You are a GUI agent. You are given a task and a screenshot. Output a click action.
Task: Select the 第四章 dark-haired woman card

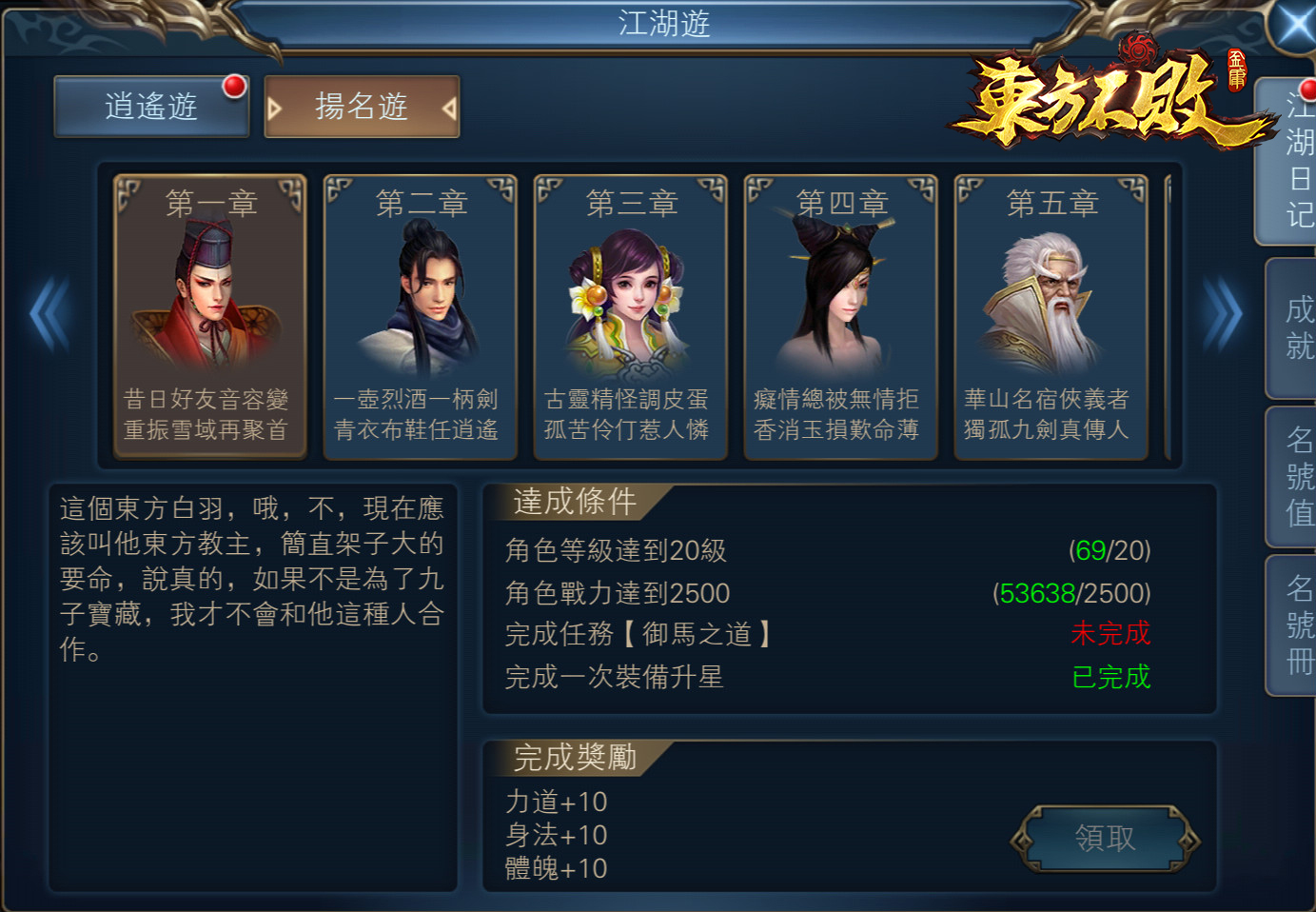click(x=841, y=317)
